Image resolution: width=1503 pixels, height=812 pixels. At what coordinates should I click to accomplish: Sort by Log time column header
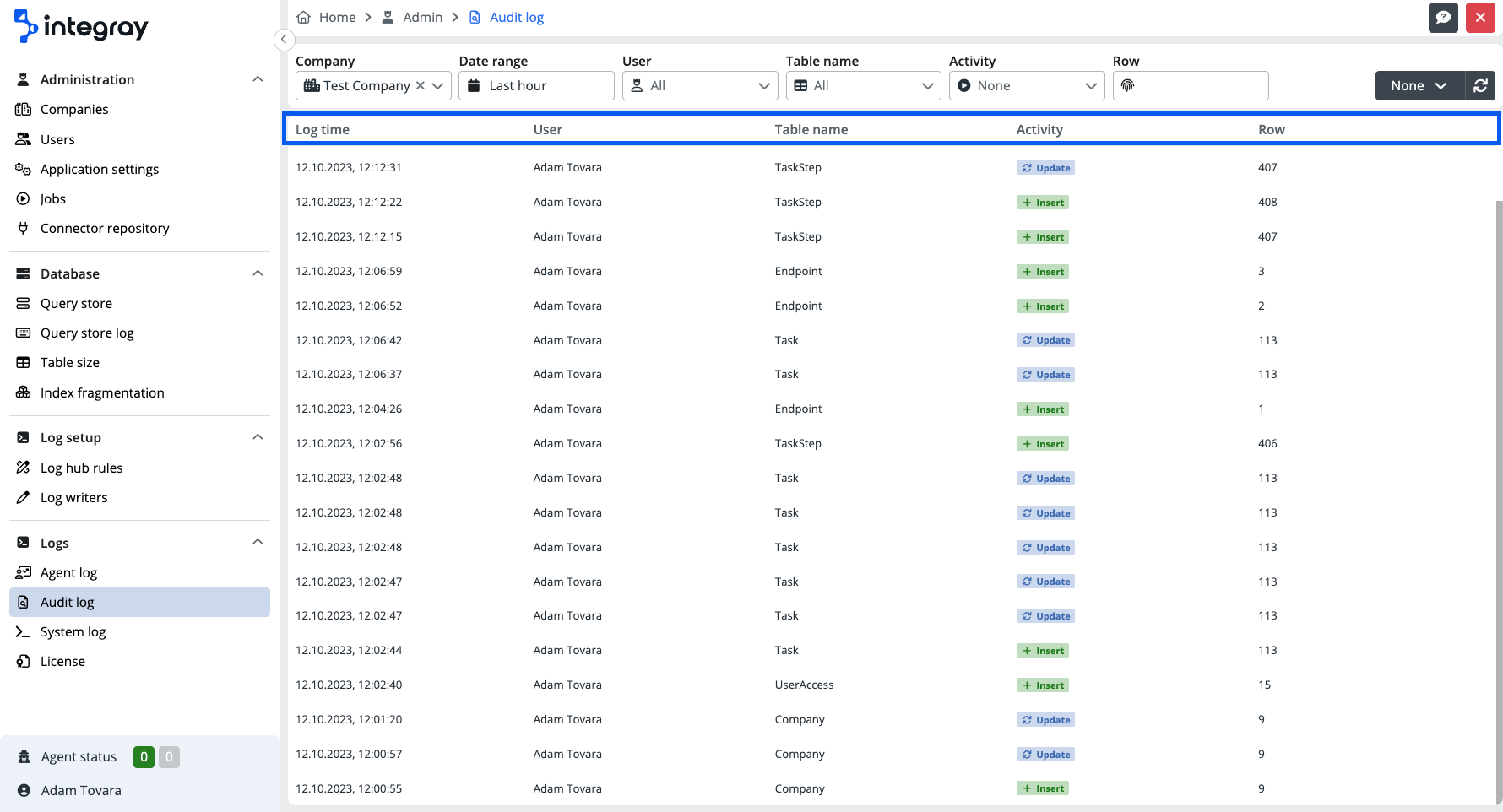[323, 130]
